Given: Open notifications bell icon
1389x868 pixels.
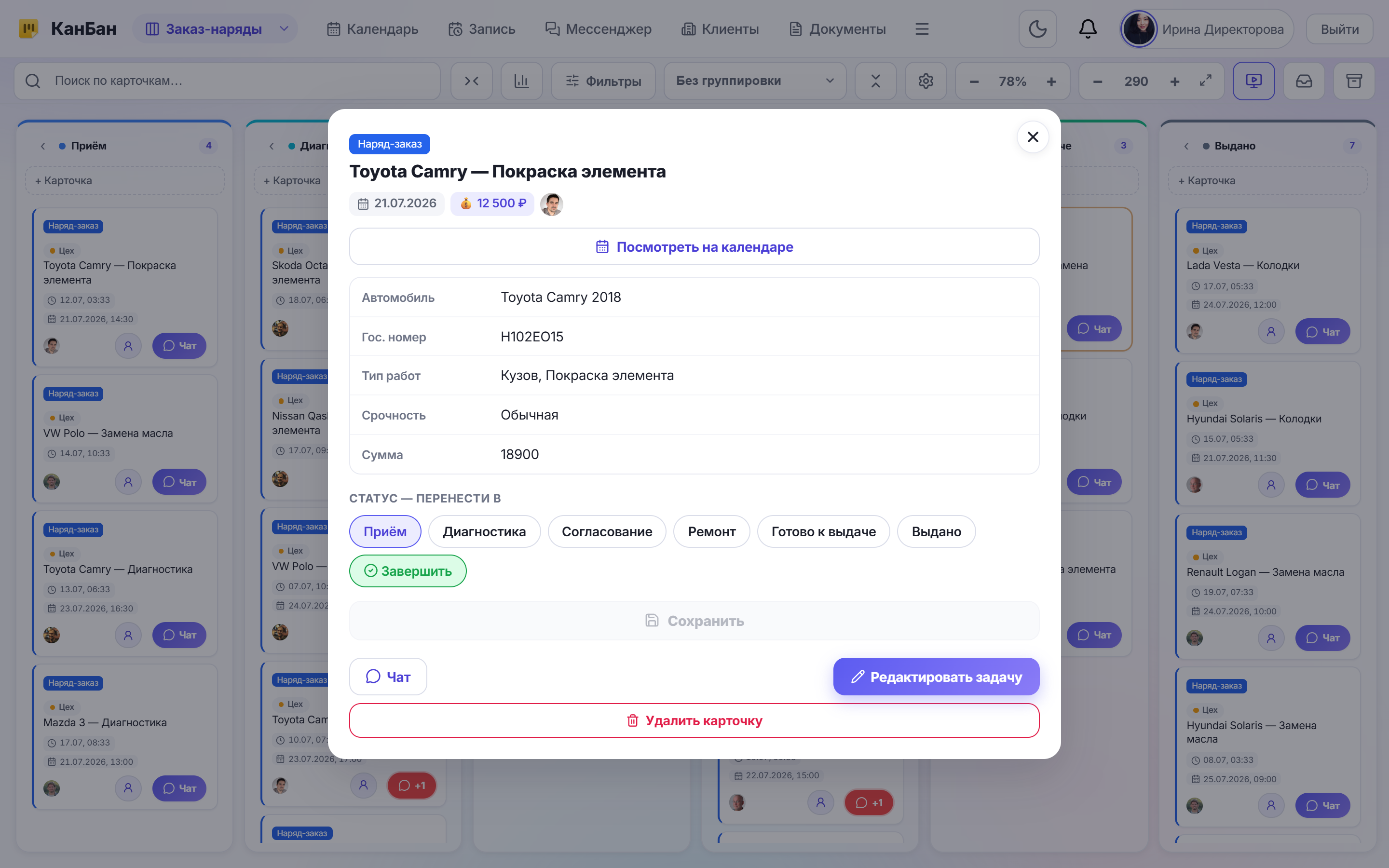Looking at the screenshot, I should [1088, 29].
